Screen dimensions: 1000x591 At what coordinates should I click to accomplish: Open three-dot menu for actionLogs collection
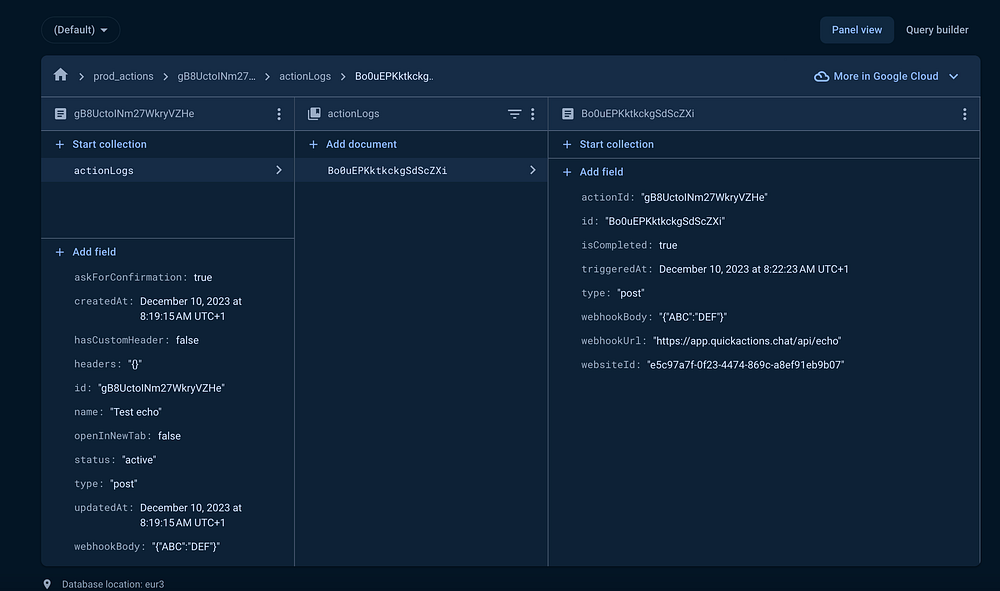[x=532, y=114]
